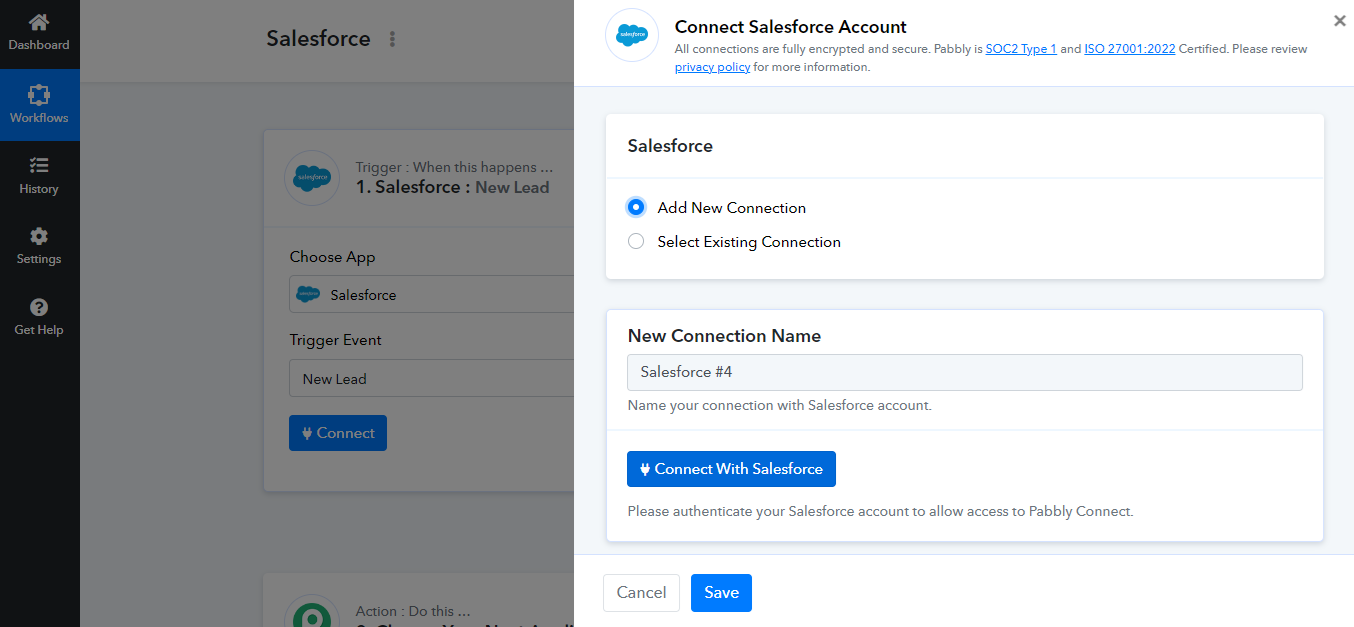Open the three-dot menu next to Salesforce title
Screen dimensions: 1354x627
(392, 38)
